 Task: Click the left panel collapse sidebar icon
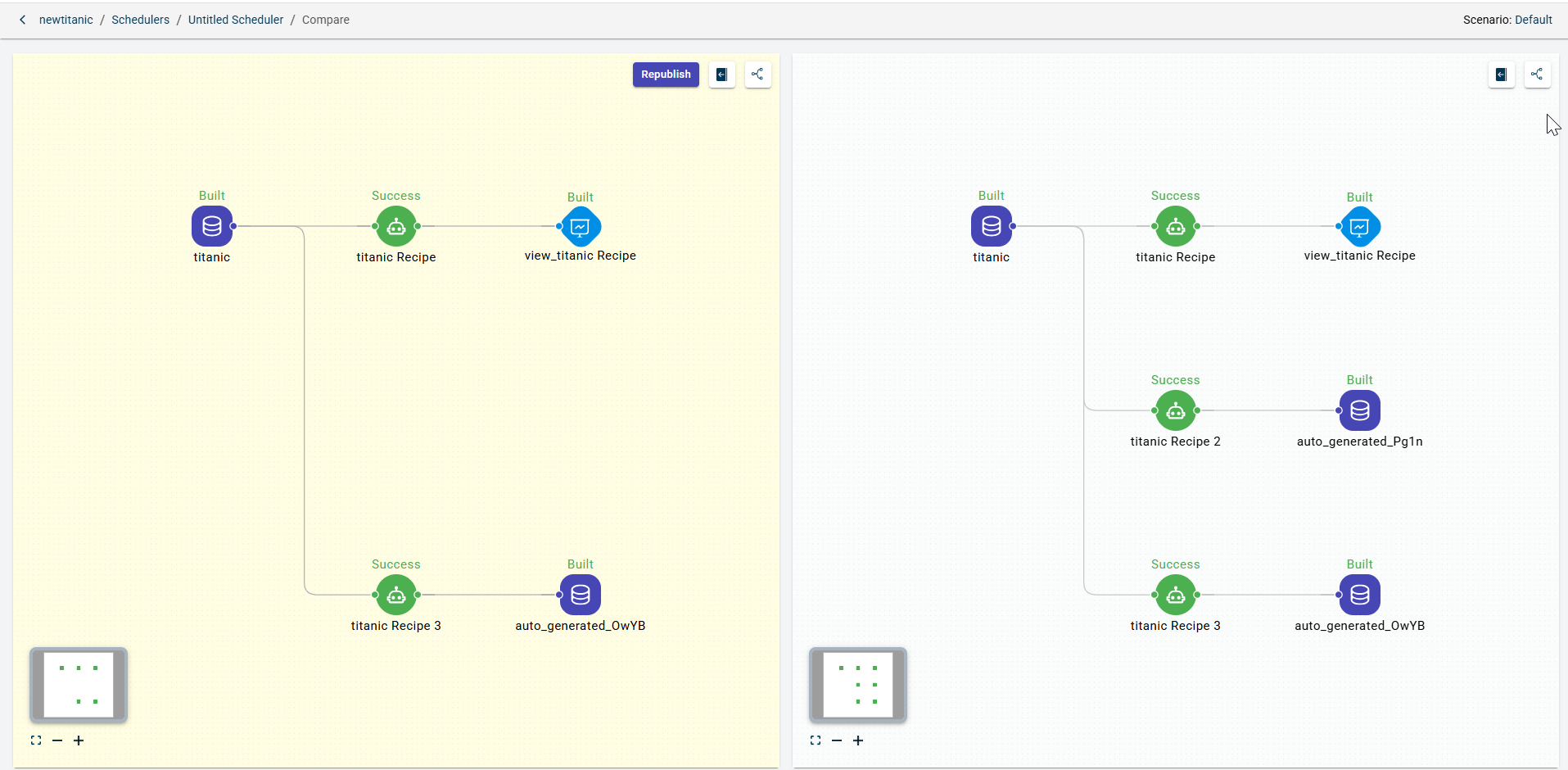point(721,75)
